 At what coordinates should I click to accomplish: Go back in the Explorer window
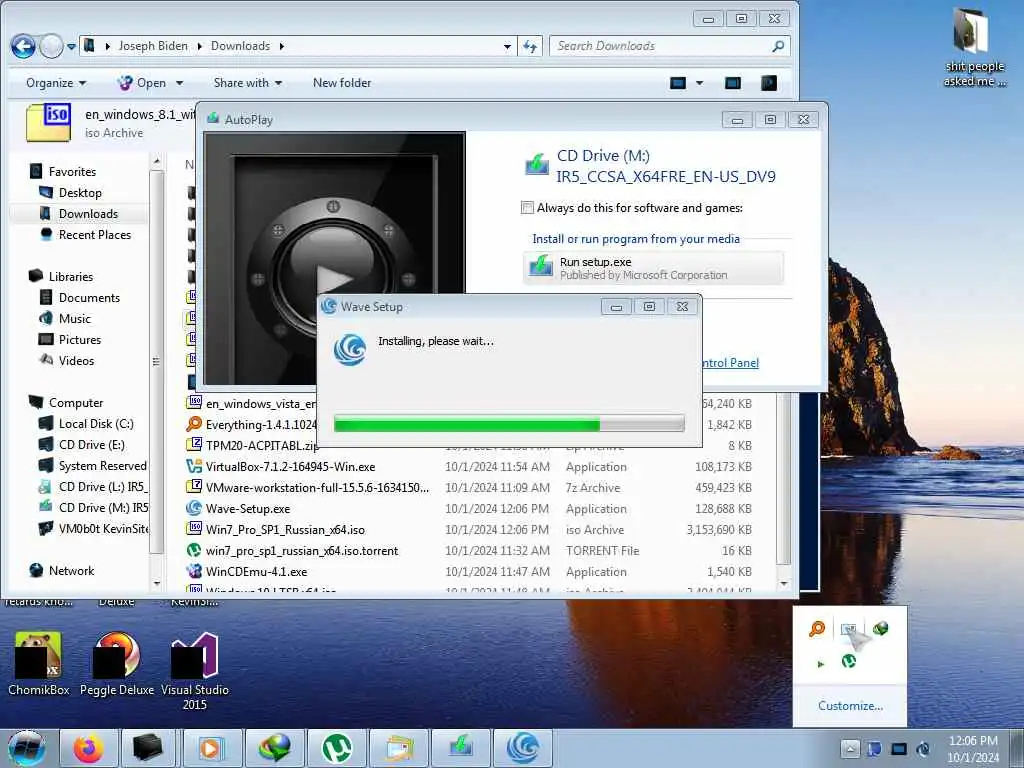[23, 46]
